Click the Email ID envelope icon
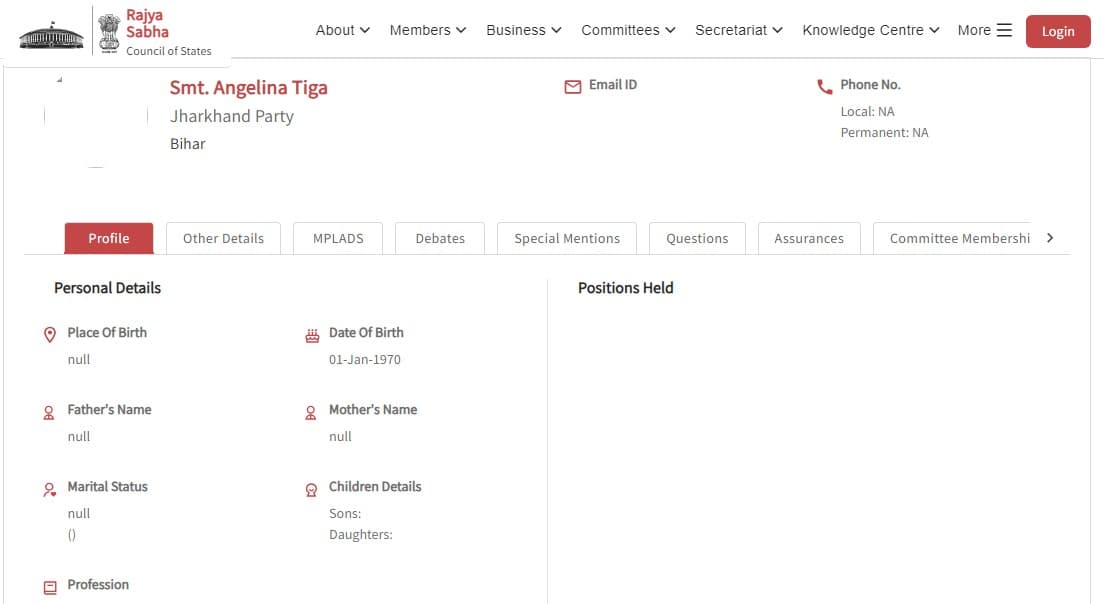This screenshot has height=604, width=1104. click(x=573, y=87)
